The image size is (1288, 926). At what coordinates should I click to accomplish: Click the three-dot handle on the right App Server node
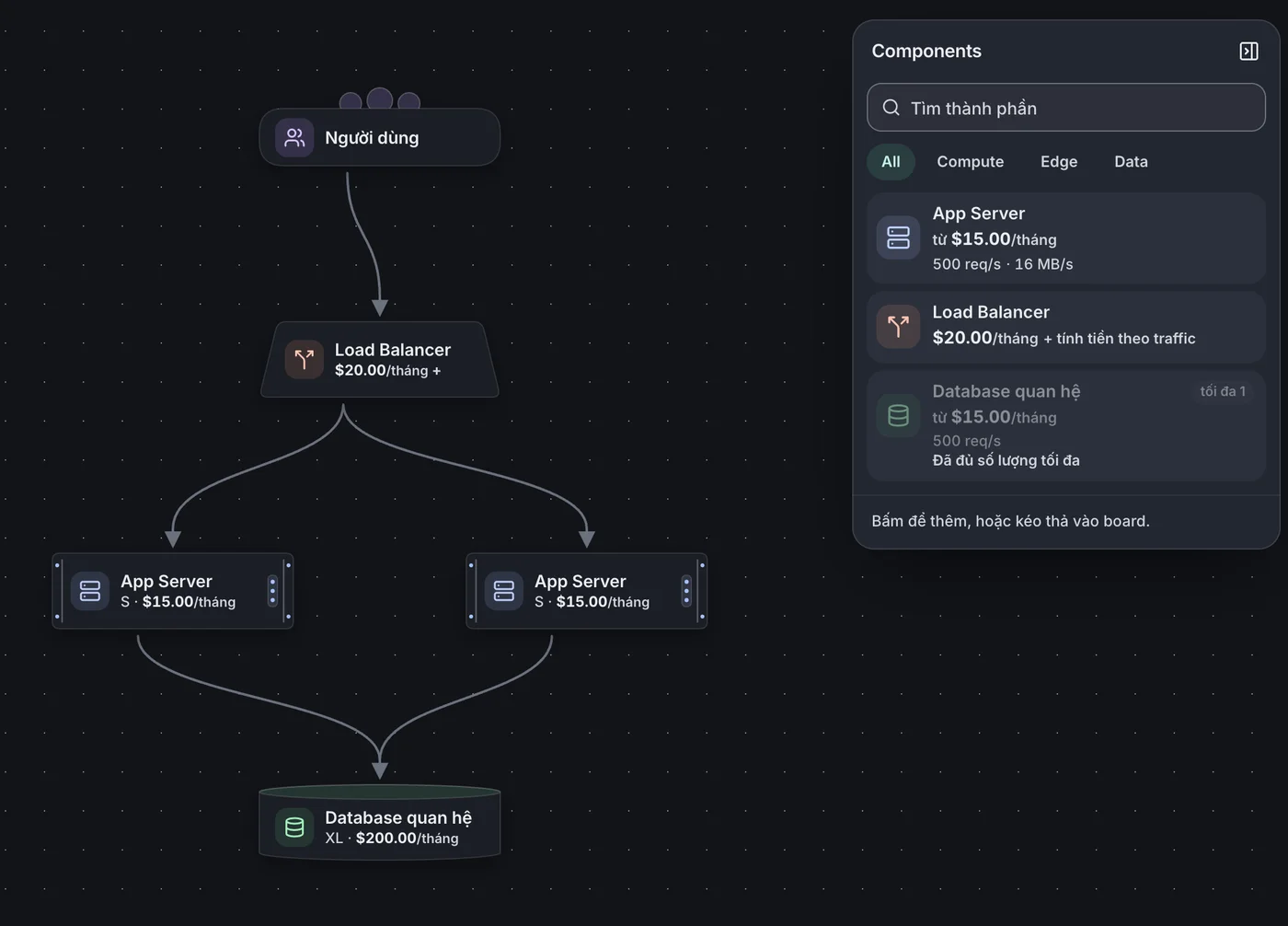click(x=686, y=591)
